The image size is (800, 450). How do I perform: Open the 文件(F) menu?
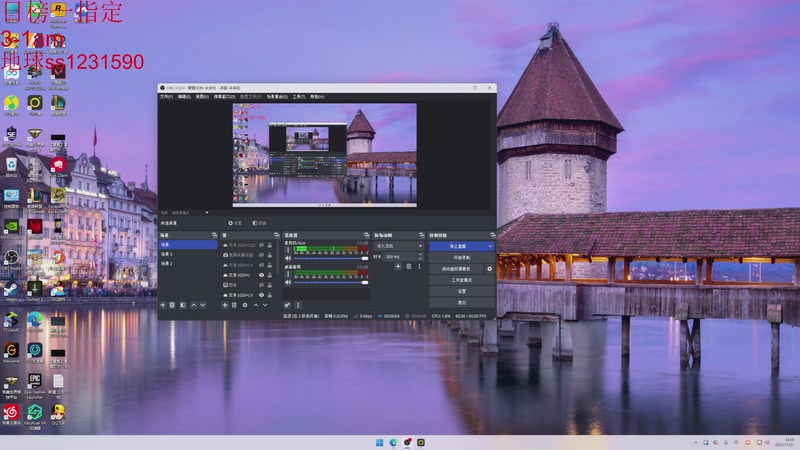click(167, 97)
